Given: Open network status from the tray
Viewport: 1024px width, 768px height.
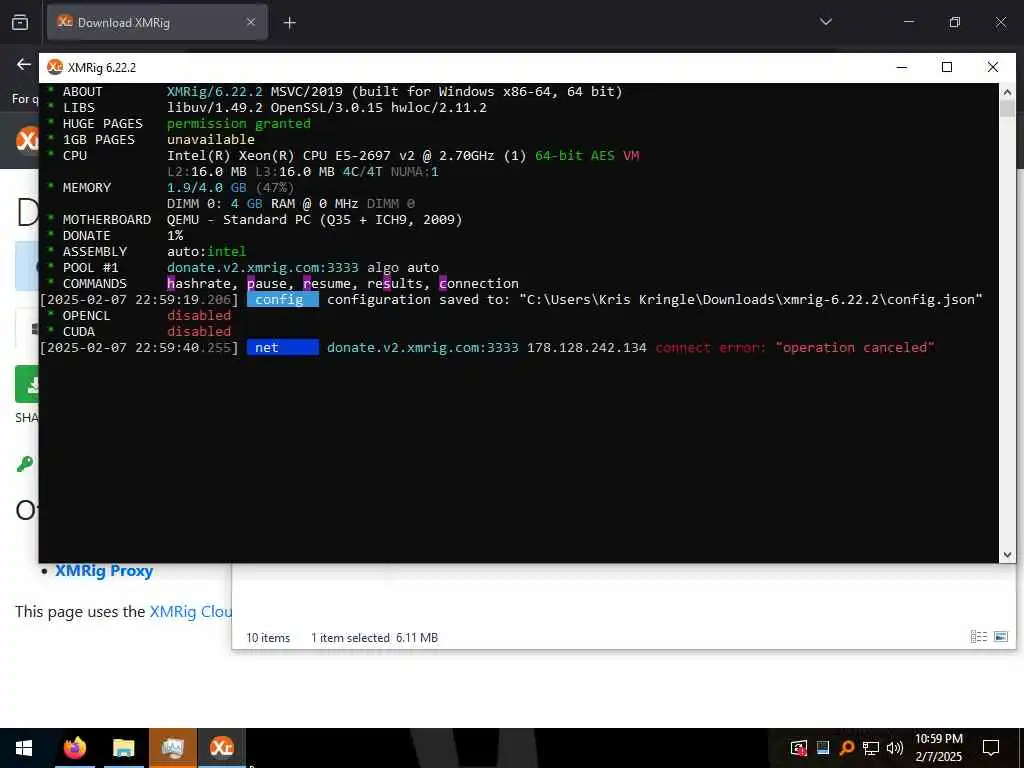Looking at the screenshot, I should coord(871,748).
